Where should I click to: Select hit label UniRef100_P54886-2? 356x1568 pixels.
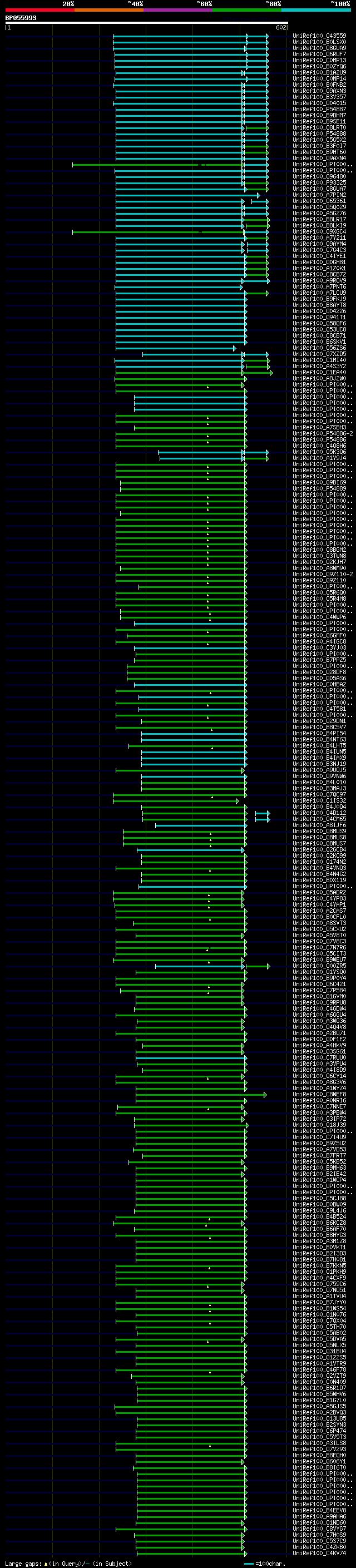[x=323, y=433]
